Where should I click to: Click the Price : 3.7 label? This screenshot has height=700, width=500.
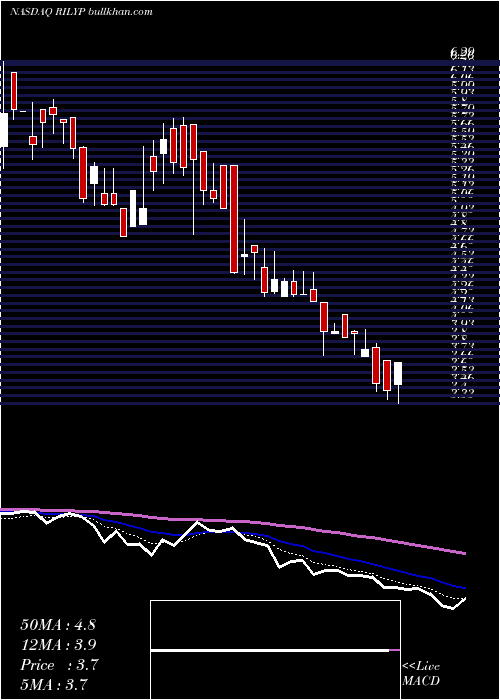pos(59,665)
